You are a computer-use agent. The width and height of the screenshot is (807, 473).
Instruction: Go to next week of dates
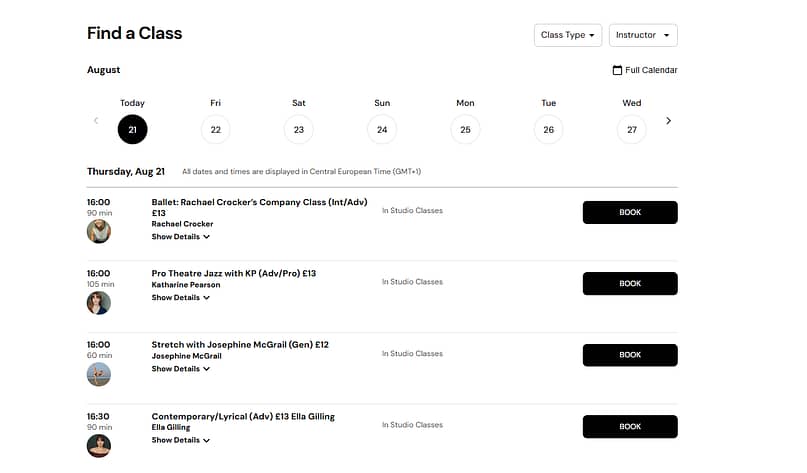(668, 121)
